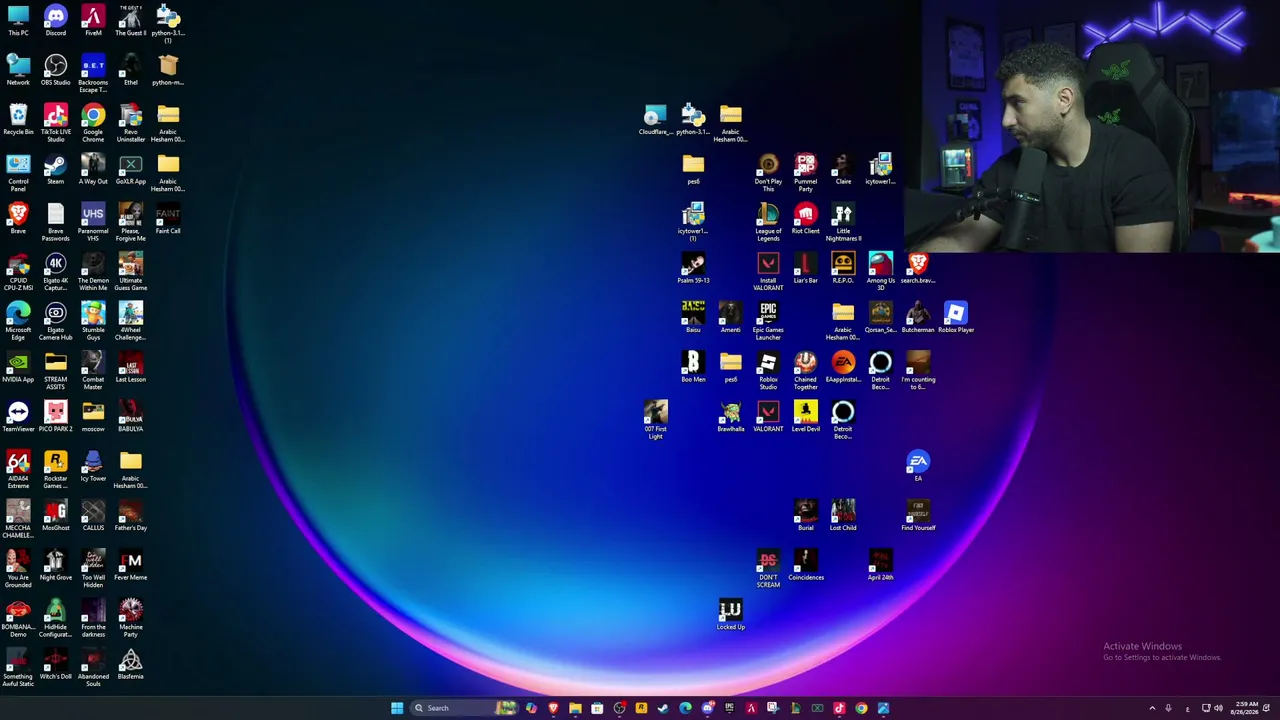Open the Blasfemia desktop icon
This screenshot has height=720, width=1280.
(130, 664)
